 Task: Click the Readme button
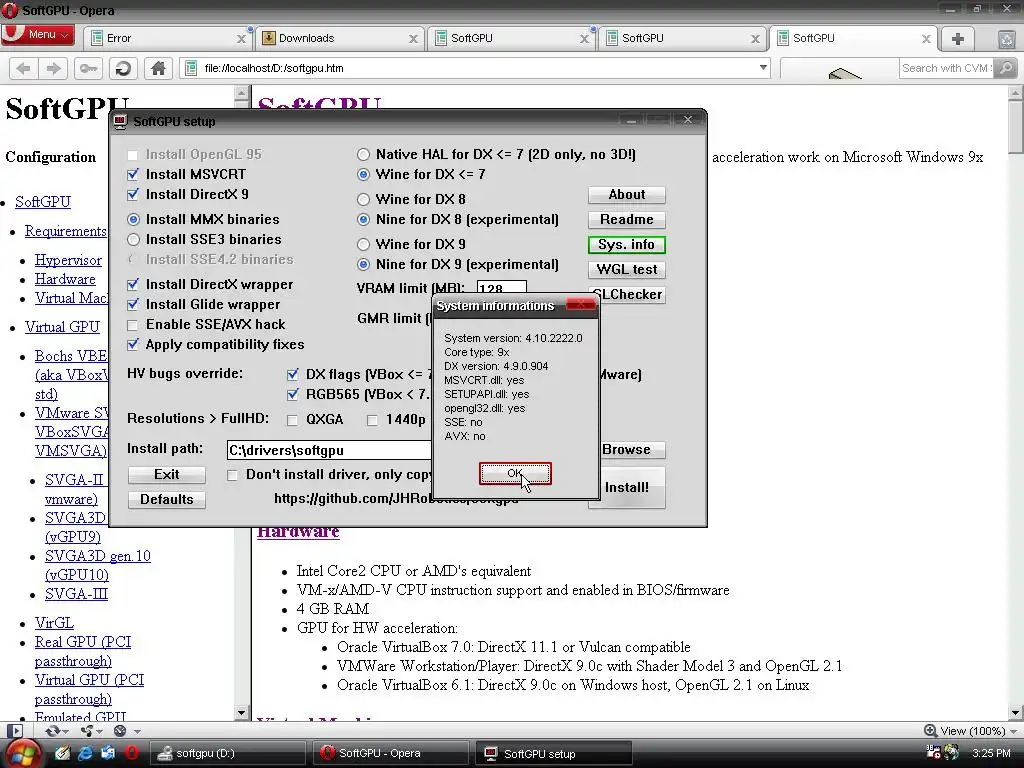click(626, 219)
